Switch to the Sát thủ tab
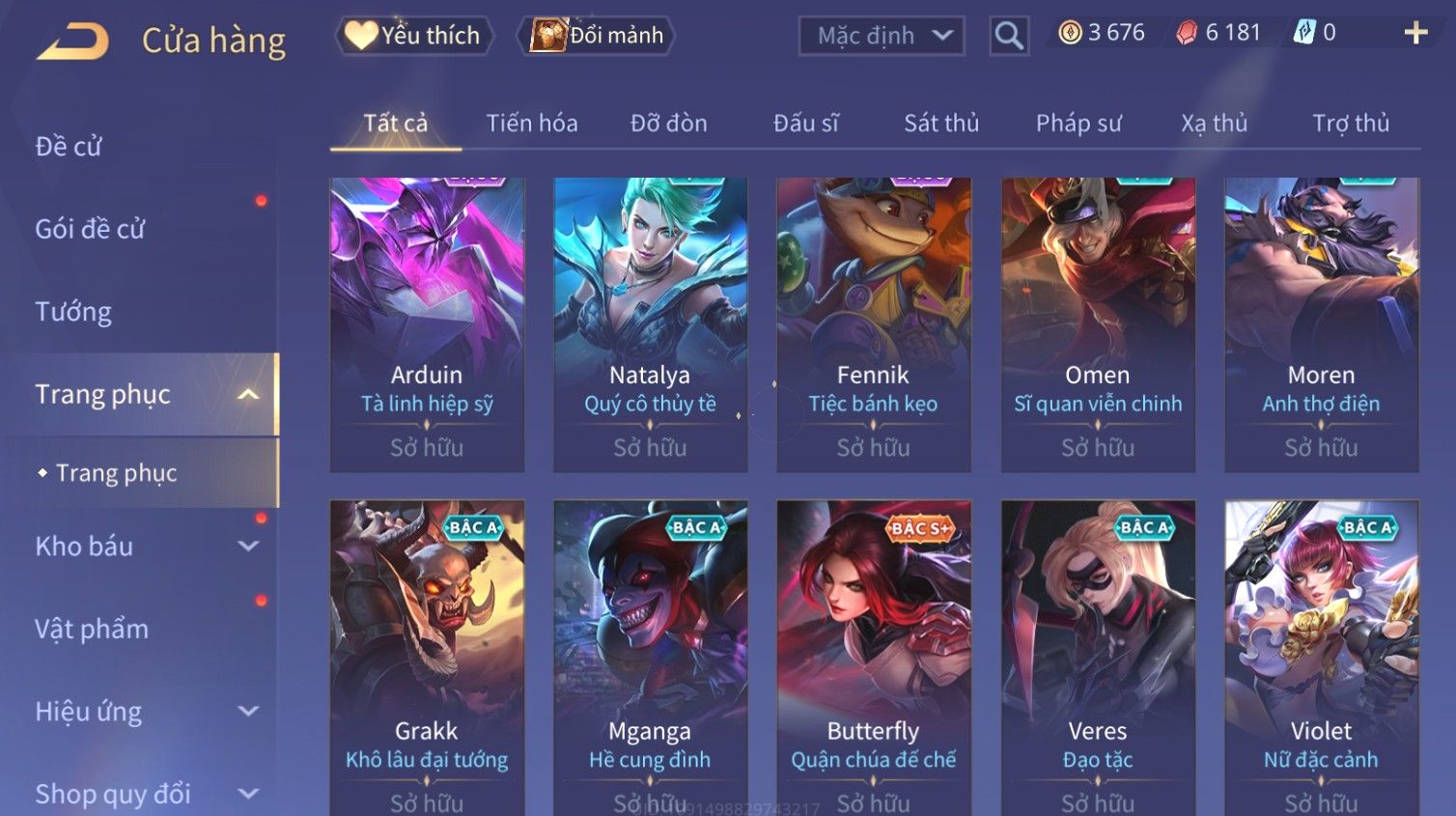This screenshot has width=1456, height=816. tap(941, 124)
